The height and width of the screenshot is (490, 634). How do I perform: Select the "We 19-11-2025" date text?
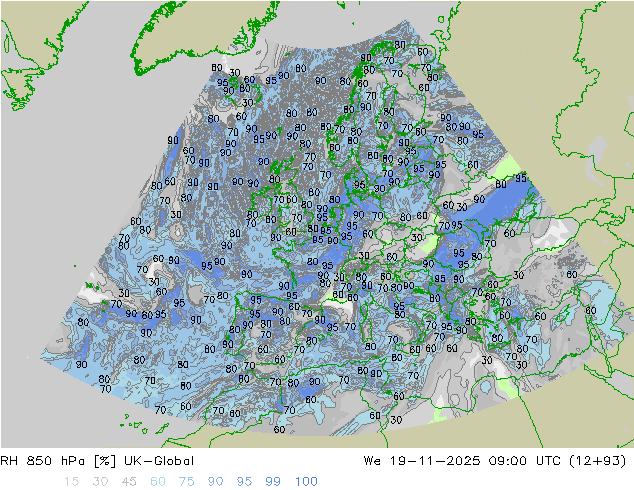pos(422,461)
